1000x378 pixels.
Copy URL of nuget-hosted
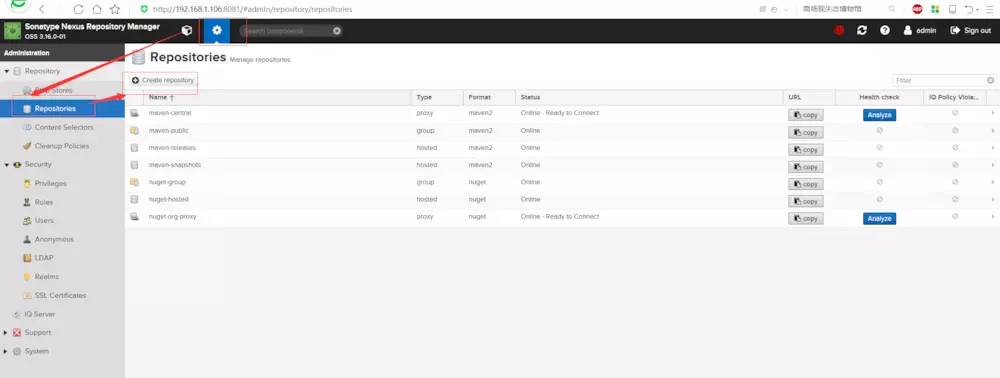tap(805, 201)
